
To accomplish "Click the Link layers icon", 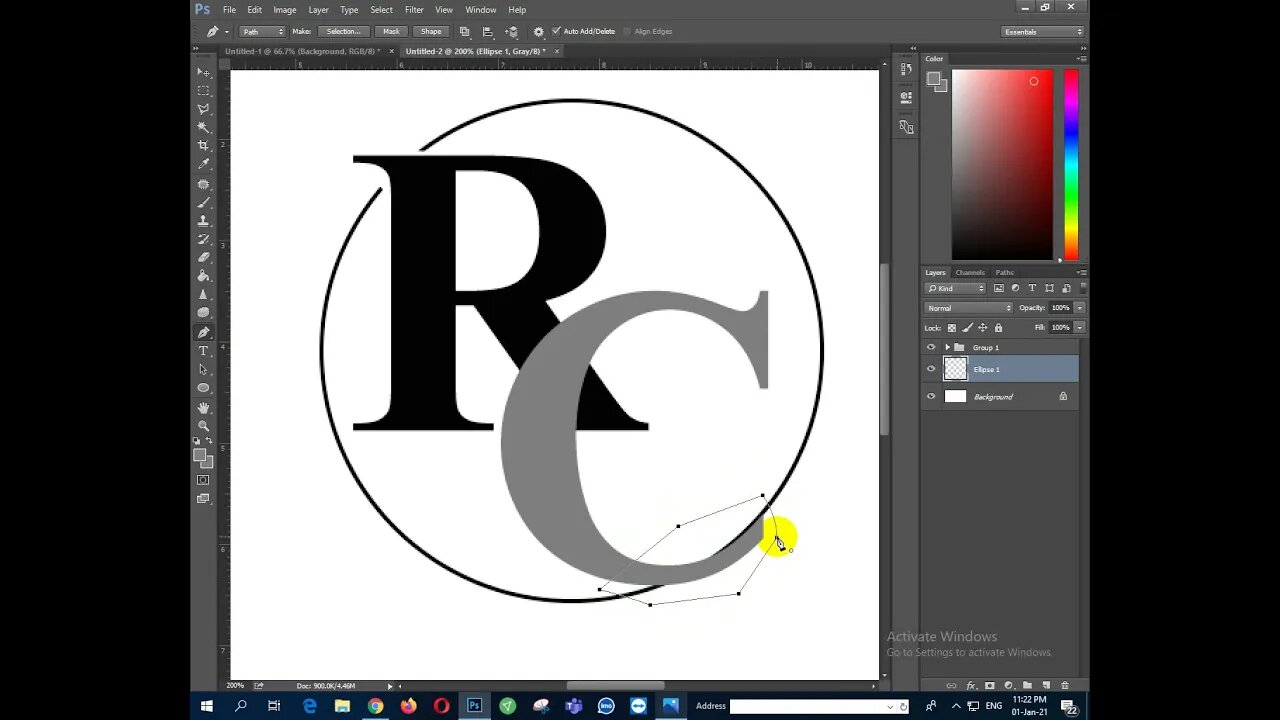I will 951,686.
